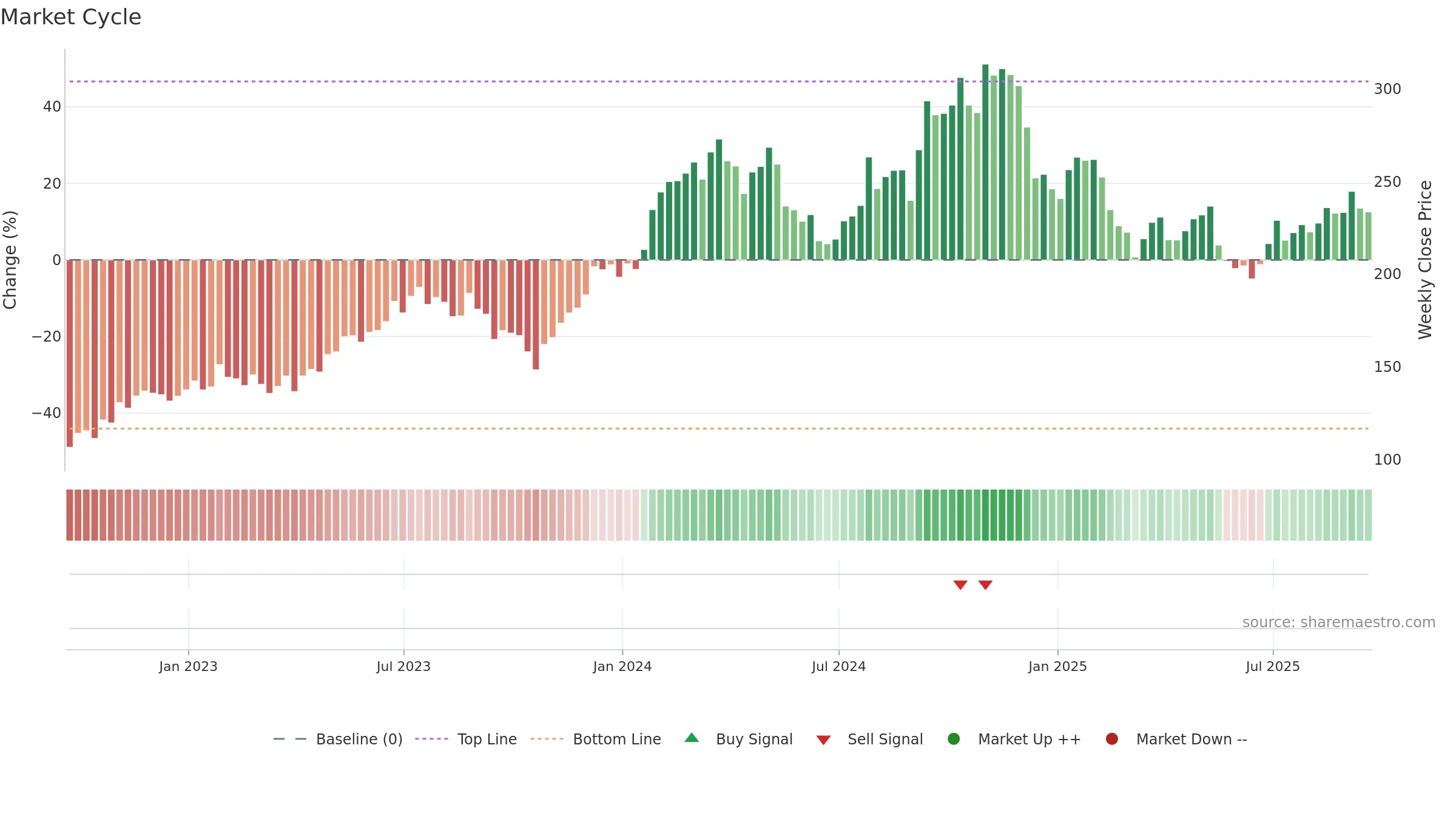This screenshot has width=1456, height=819.
Task: Click the Jan 2023 axis label
Action: [188, 667]
